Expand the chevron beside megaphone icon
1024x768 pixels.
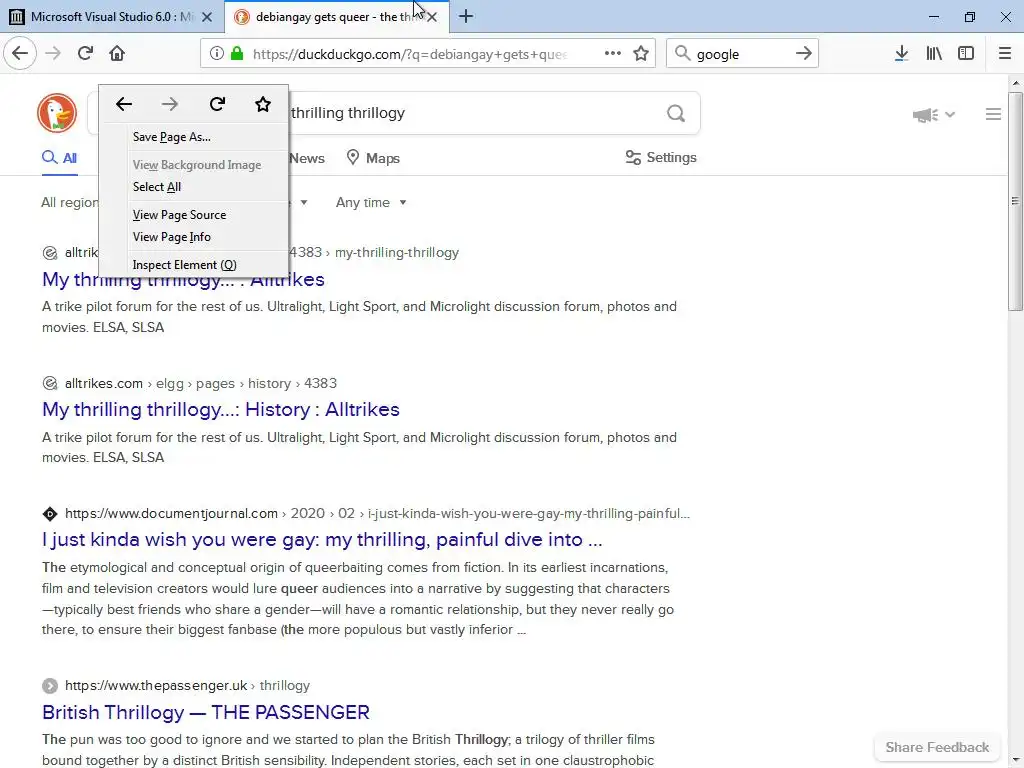[950, 115]
